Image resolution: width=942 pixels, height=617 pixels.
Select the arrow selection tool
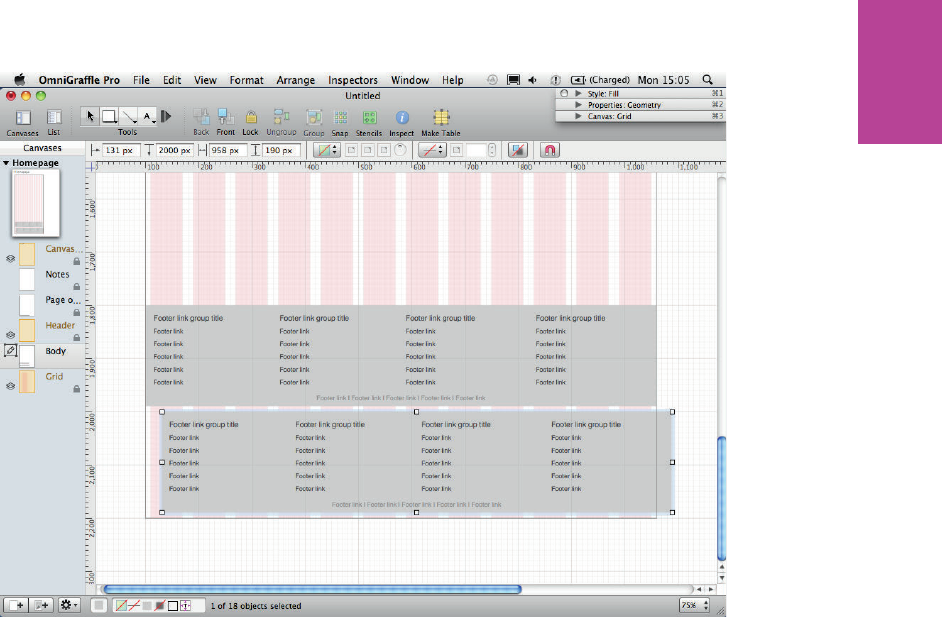pyautogui.click(x=89, y=116)
